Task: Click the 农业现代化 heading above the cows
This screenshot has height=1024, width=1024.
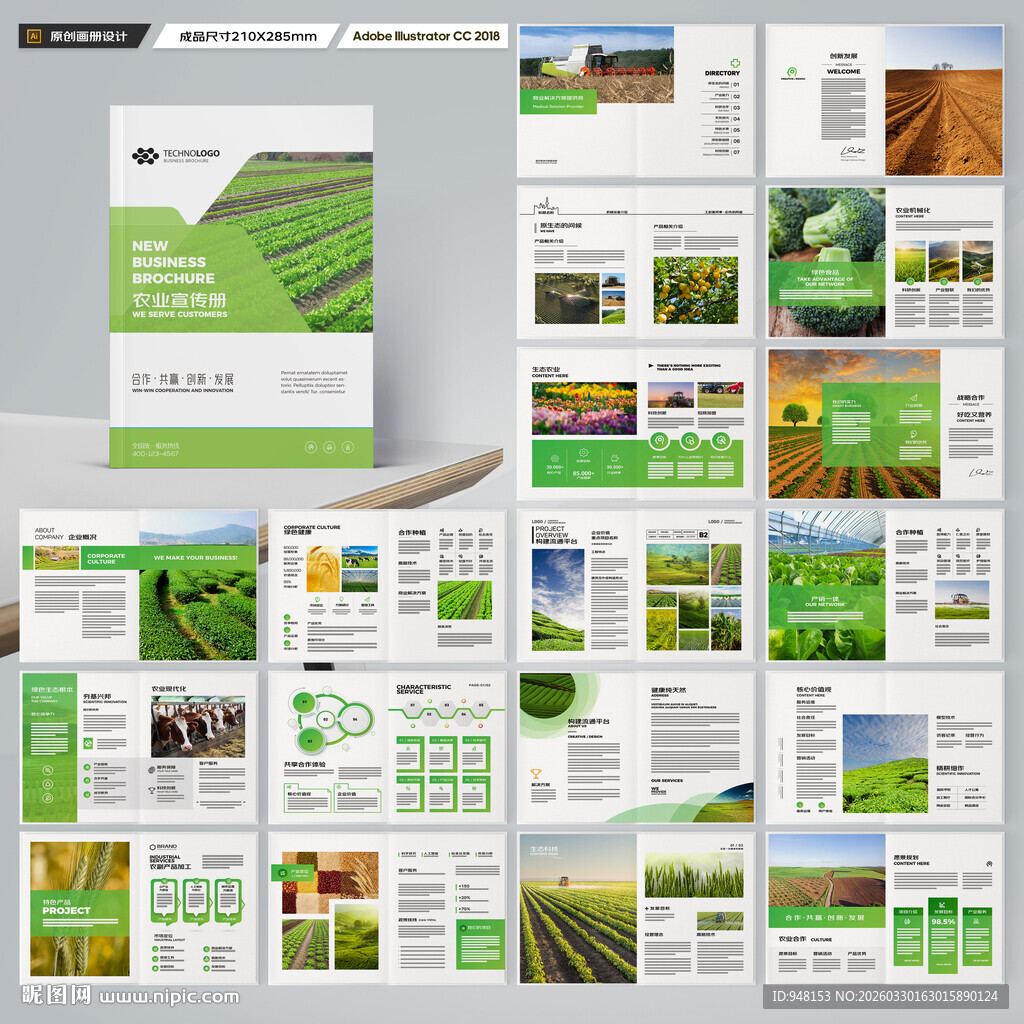Action: click(x=168, y=688)
